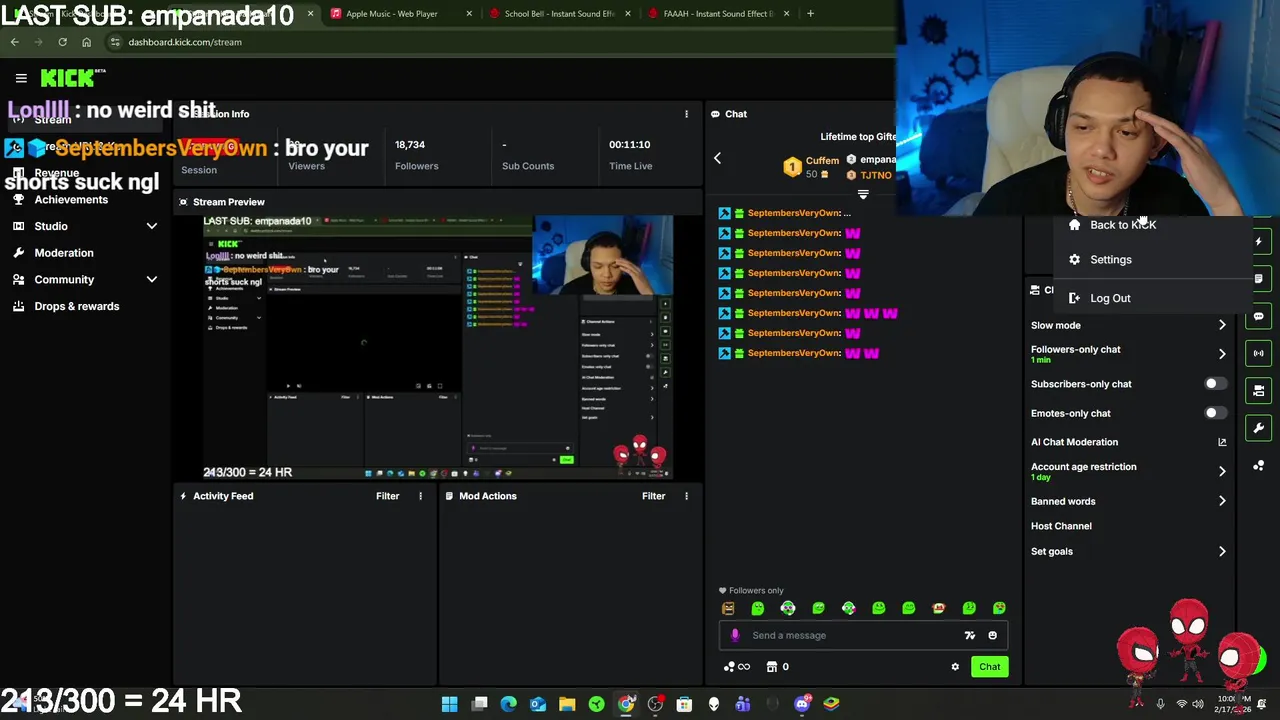Open Mod Actions Filter dropdown
This screenshot has width=1280, height=720.
(x=653, y=496)
